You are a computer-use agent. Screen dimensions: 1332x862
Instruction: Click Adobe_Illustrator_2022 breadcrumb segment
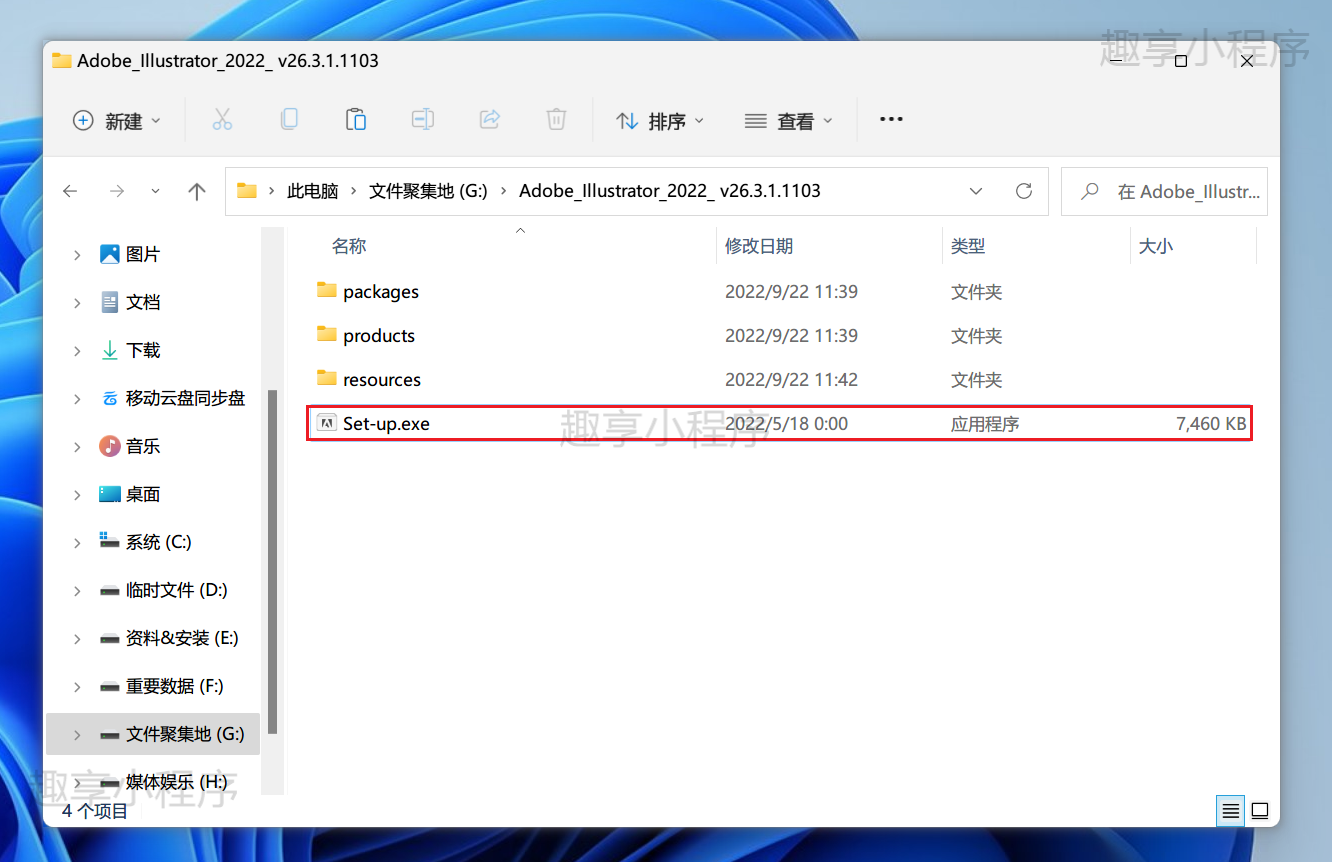(669, 191)
